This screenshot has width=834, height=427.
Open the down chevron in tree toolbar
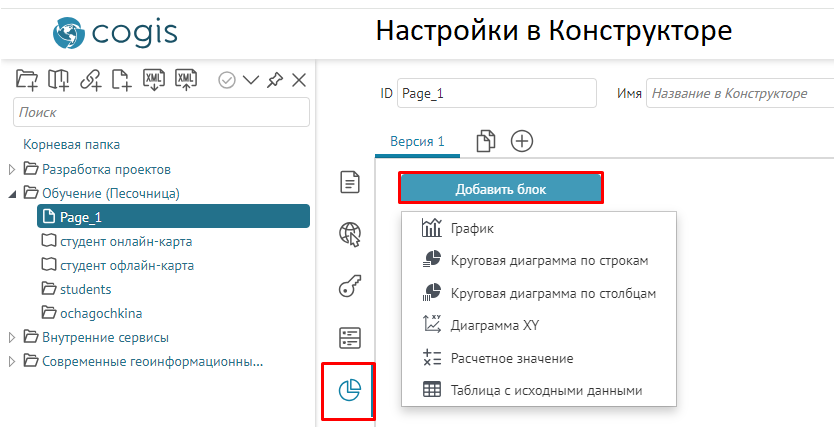[251, 80]
